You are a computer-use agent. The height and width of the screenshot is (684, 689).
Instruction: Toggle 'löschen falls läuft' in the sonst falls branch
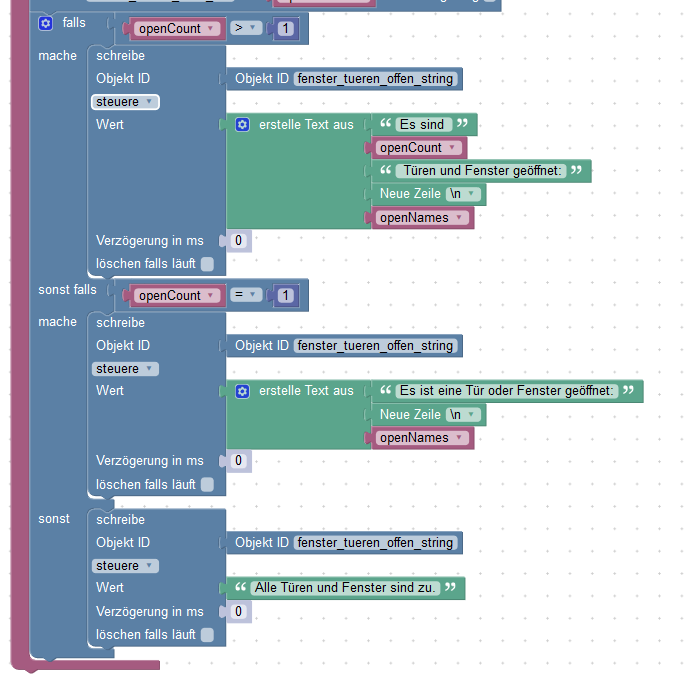207,484
